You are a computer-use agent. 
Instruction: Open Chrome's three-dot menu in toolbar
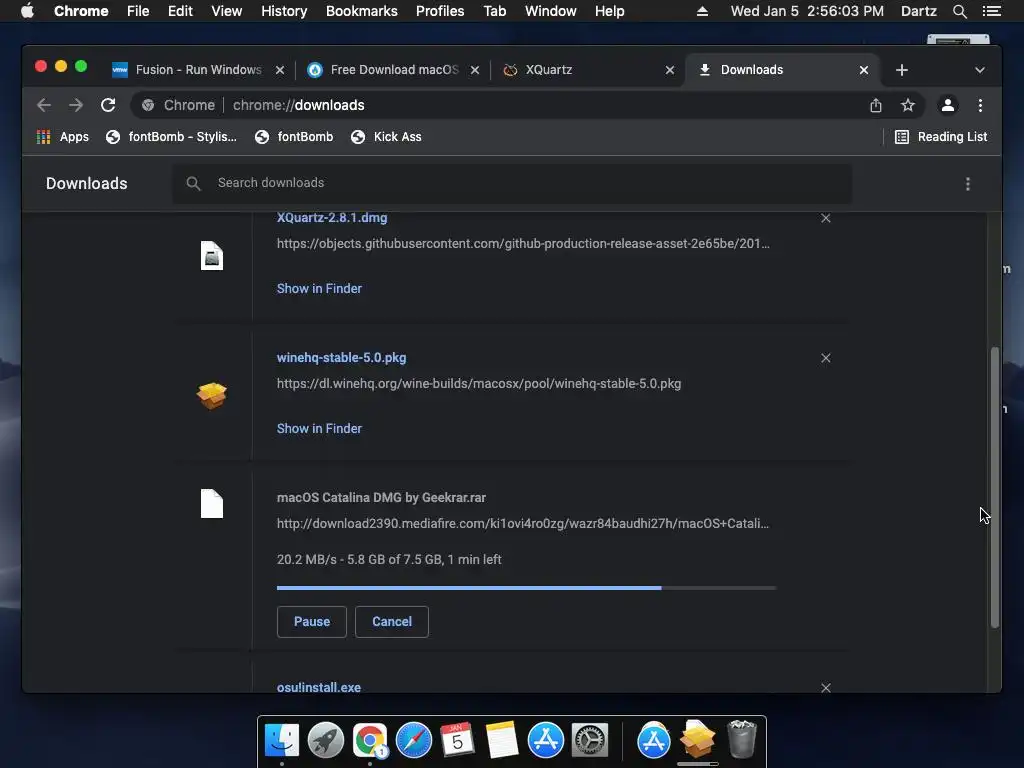tap(980, 105)
